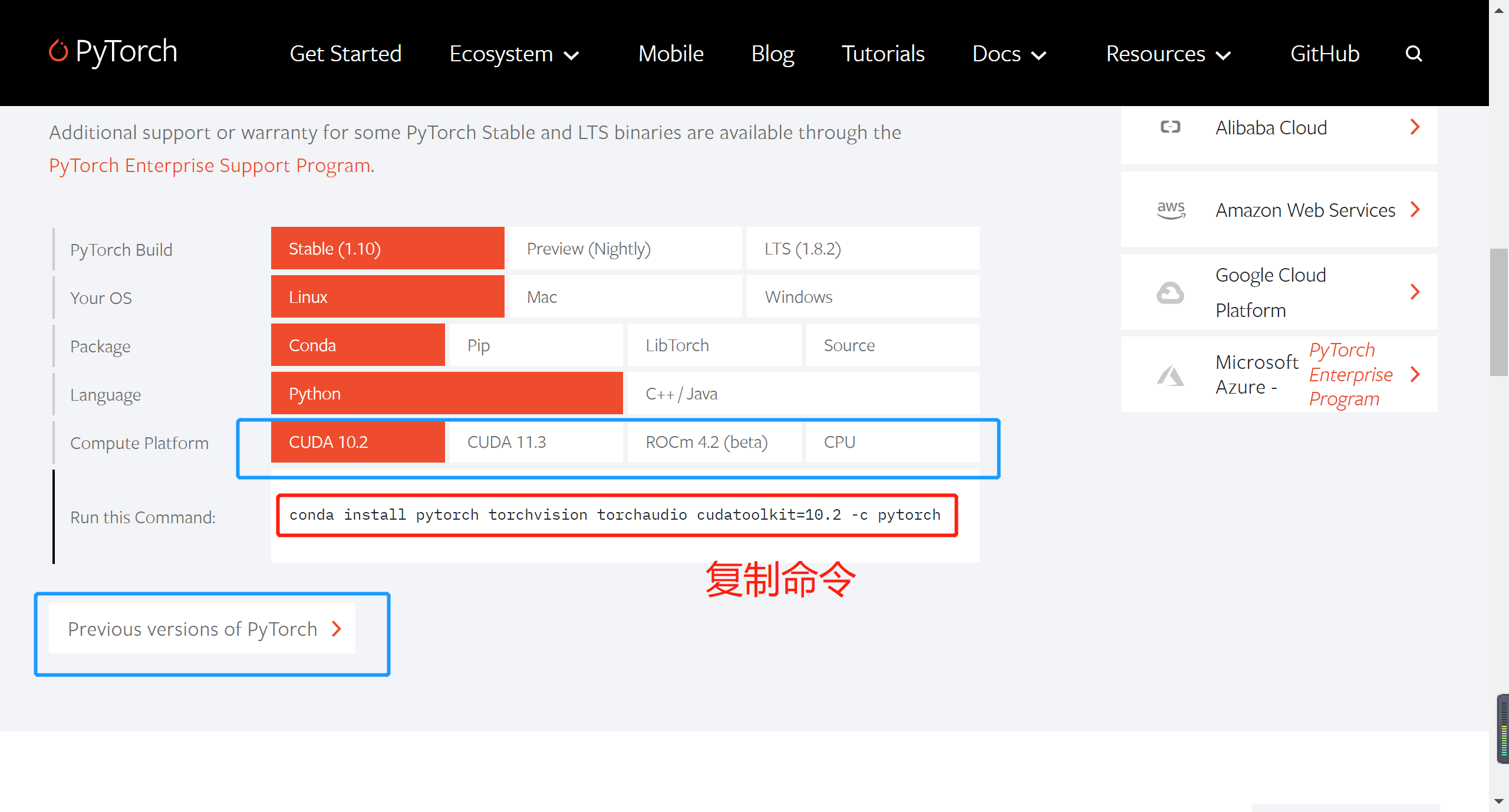Expand the Resources dropdown menu

tap(1168, 54)
